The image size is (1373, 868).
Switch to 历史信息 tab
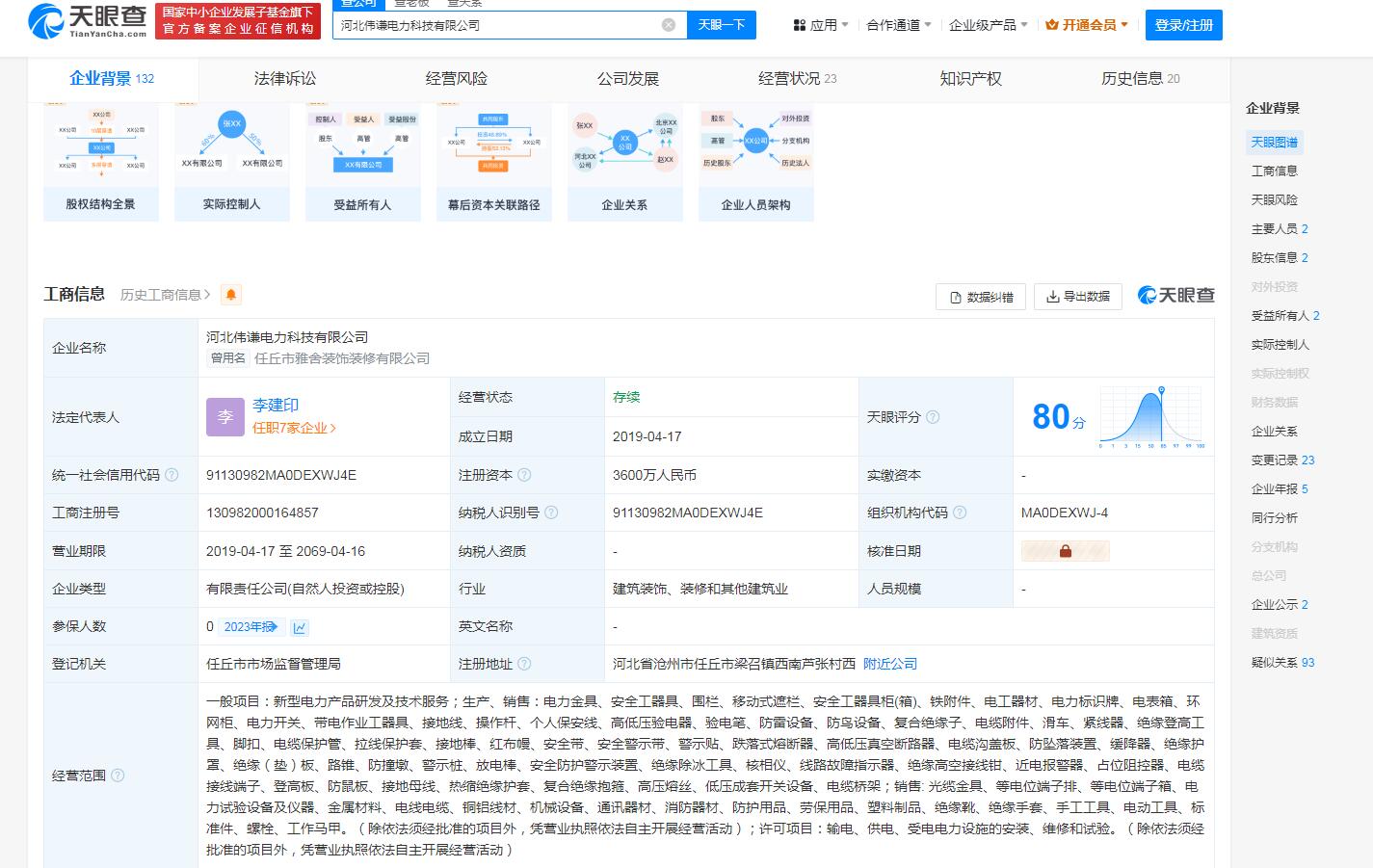1141,79
